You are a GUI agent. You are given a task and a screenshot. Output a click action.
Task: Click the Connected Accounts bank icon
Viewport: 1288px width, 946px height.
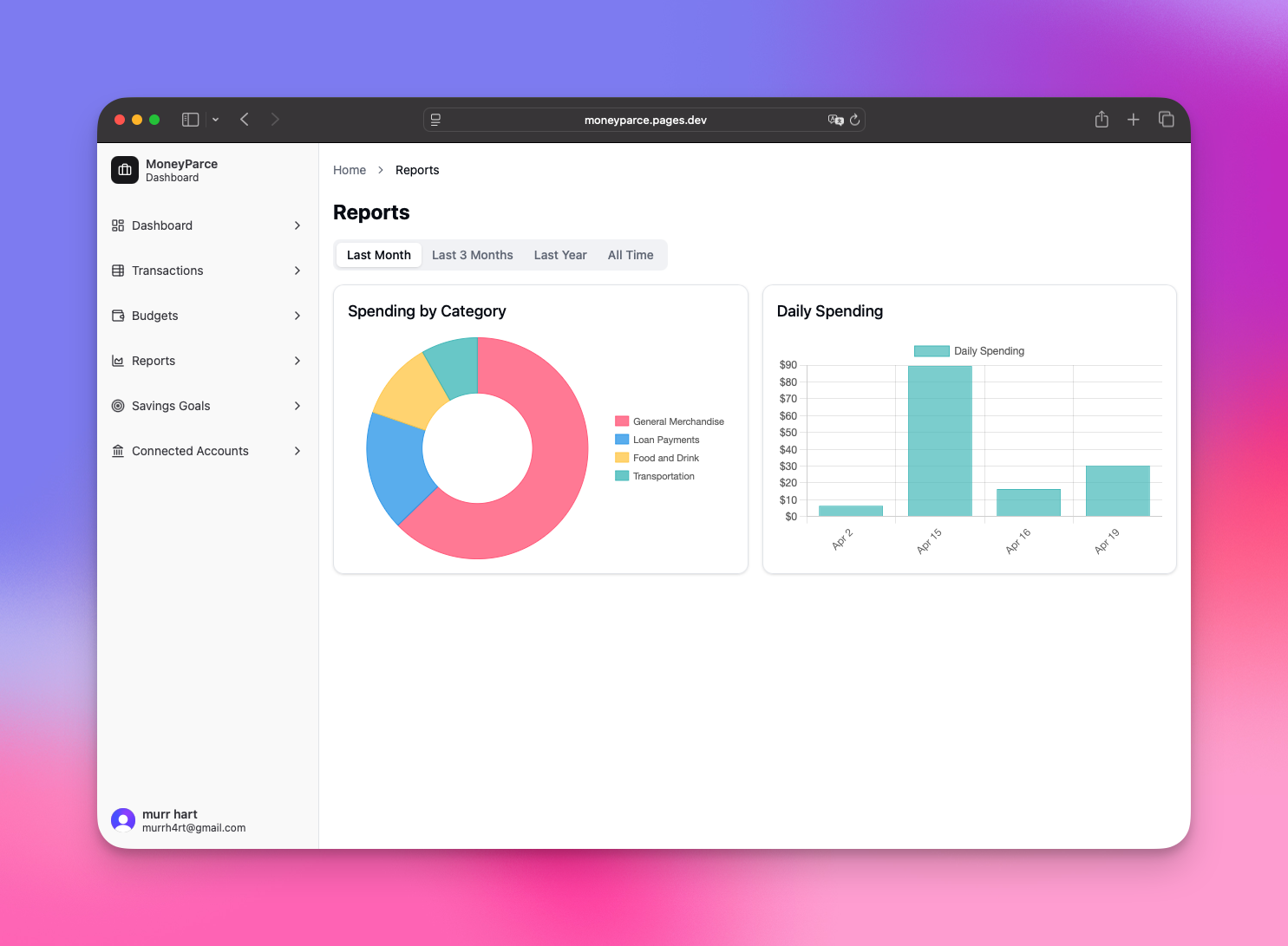[118, 451]
